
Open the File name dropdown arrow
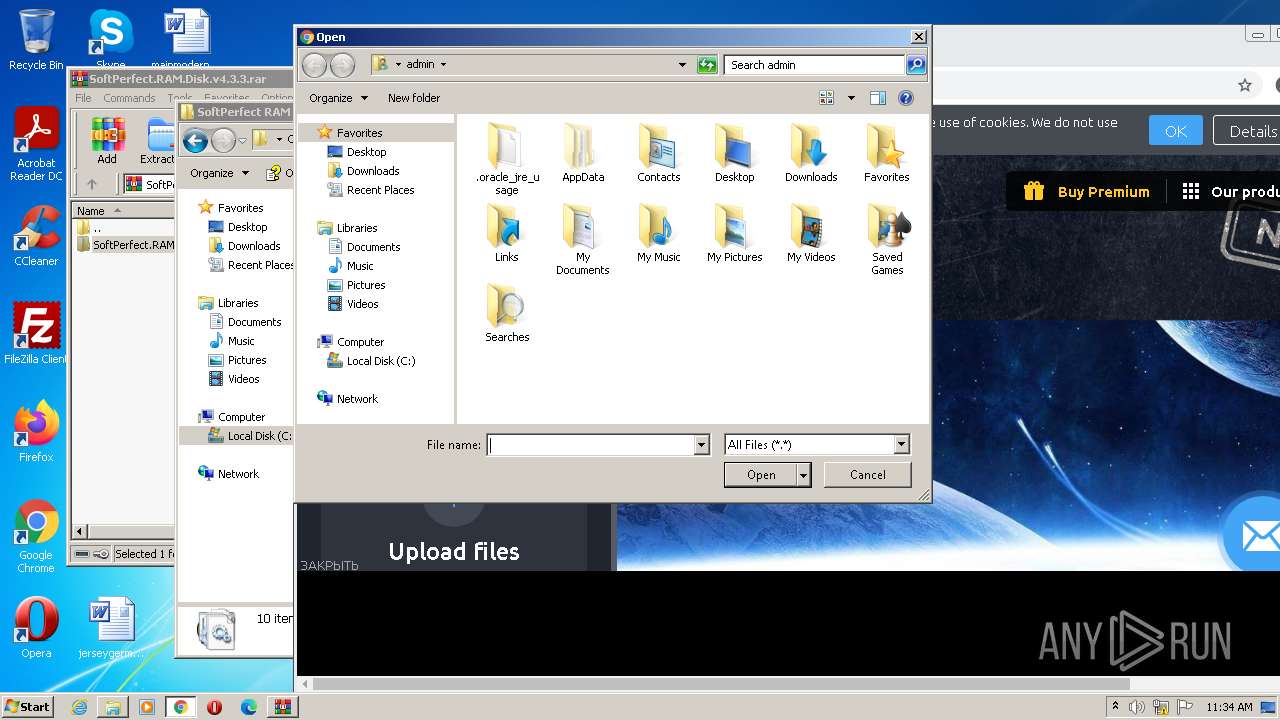tap(701, 445)
